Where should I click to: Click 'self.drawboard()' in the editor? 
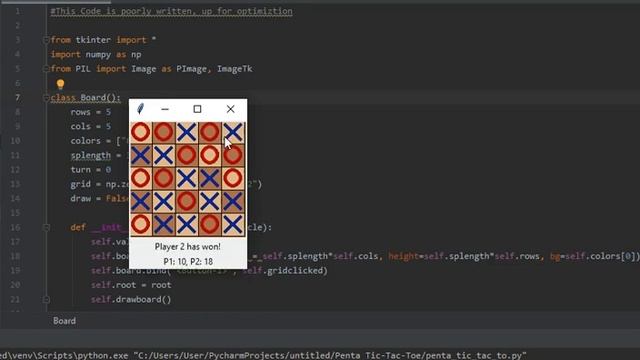(131, 300)
